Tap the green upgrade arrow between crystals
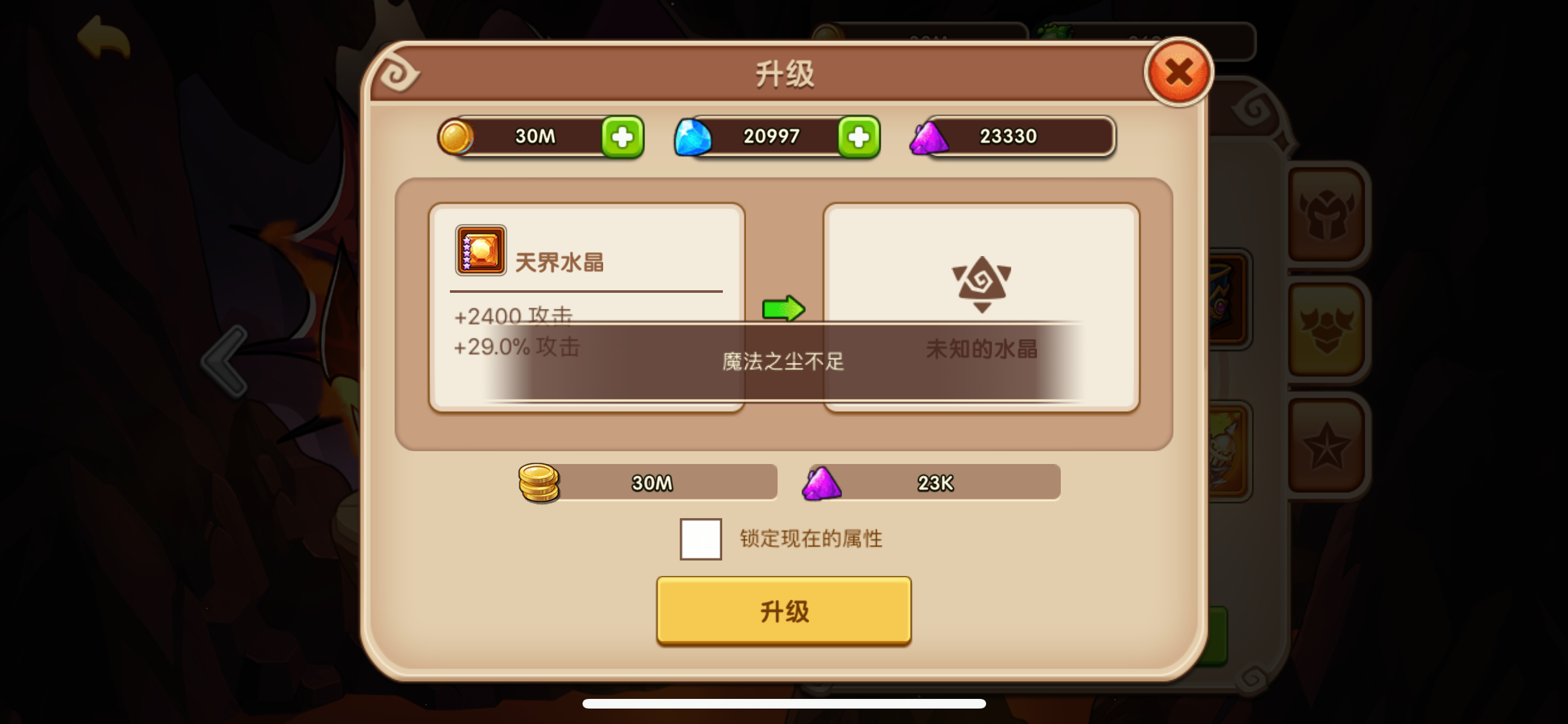 [783, 309]
